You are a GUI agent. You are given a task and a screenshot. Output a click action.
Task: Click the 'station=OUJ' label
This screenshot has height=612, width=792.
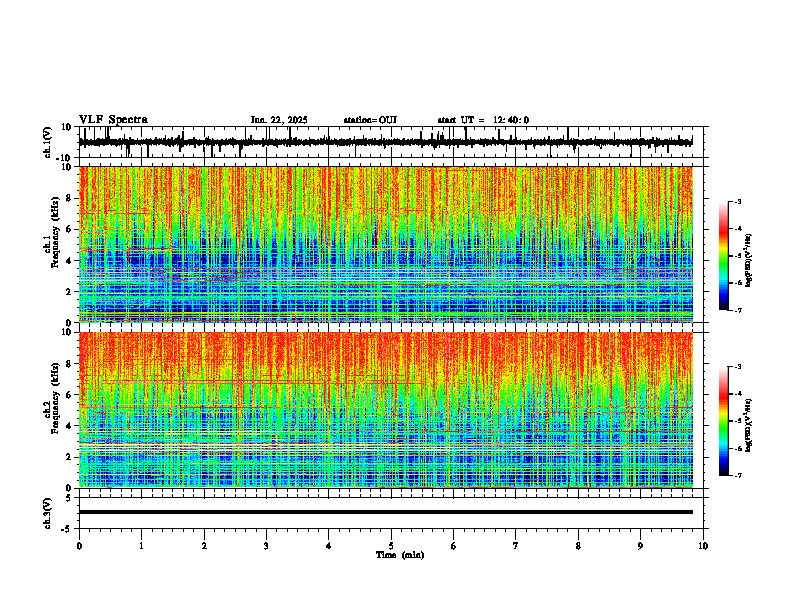click(370, 120)
